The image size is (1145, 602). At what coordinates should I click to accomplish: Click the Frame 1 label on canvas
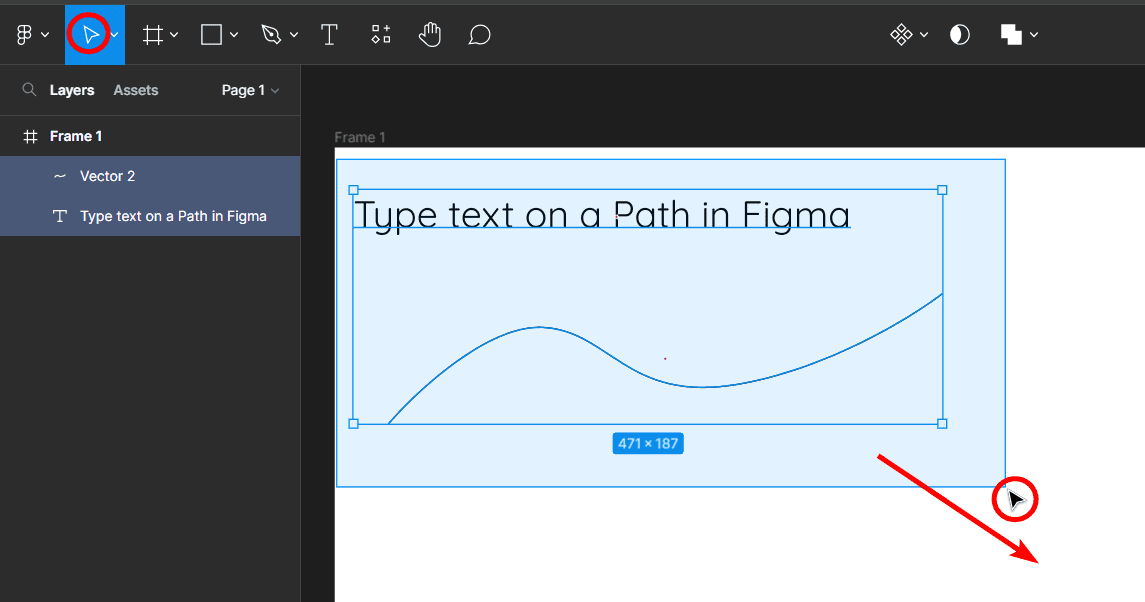tap(360, 137)
